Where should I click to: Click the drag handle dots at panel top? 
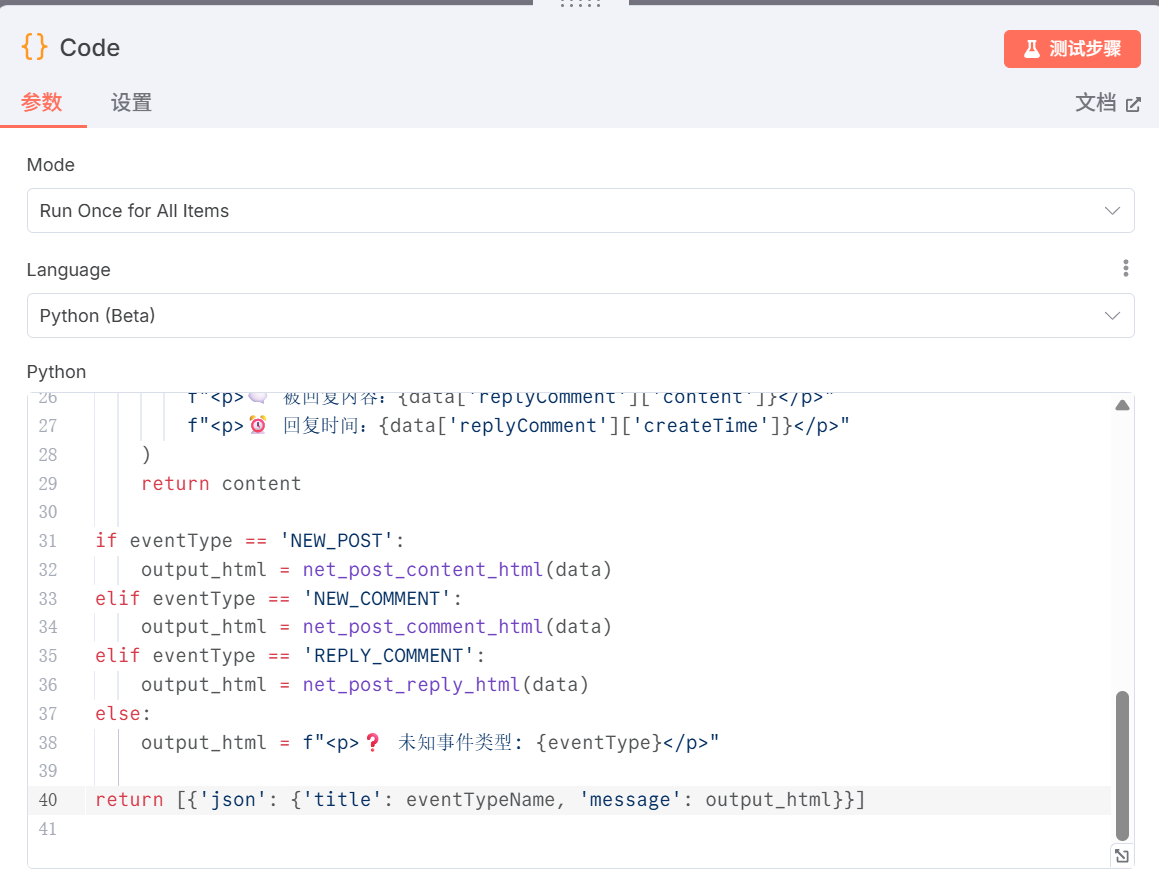point(580,4)
